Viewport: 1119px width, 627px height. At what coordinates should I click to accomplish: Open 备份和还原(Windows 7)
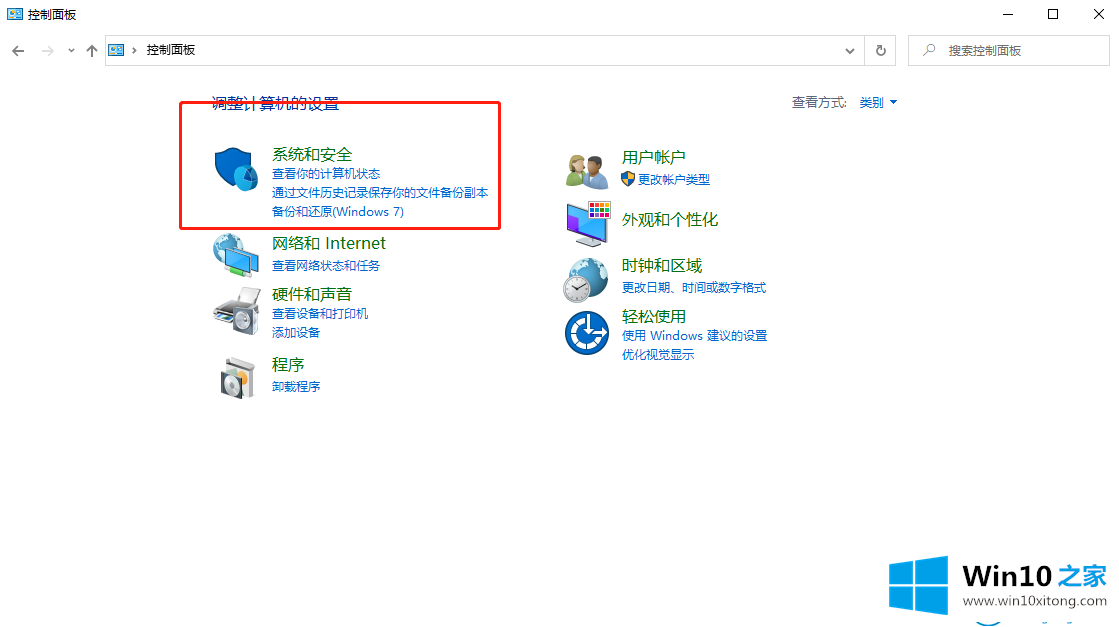[x=338, y=212]
